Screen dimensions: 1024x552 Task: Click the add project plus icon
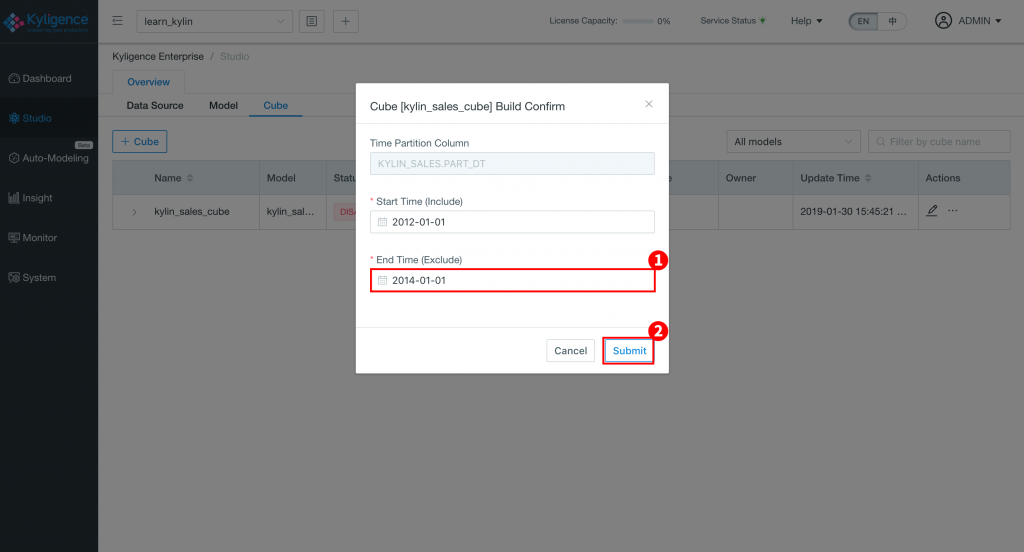pos(346,21)
